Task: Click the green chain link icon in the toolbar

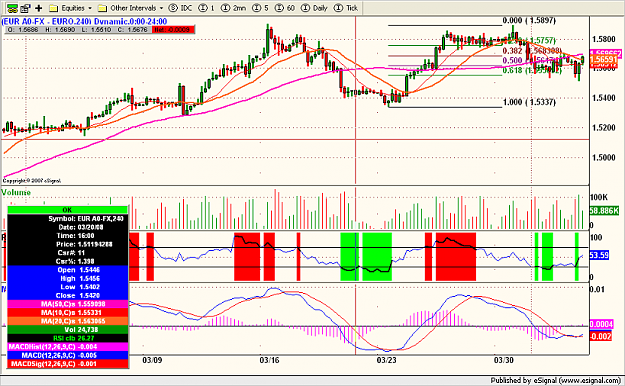Action: [x=12, y=8]
